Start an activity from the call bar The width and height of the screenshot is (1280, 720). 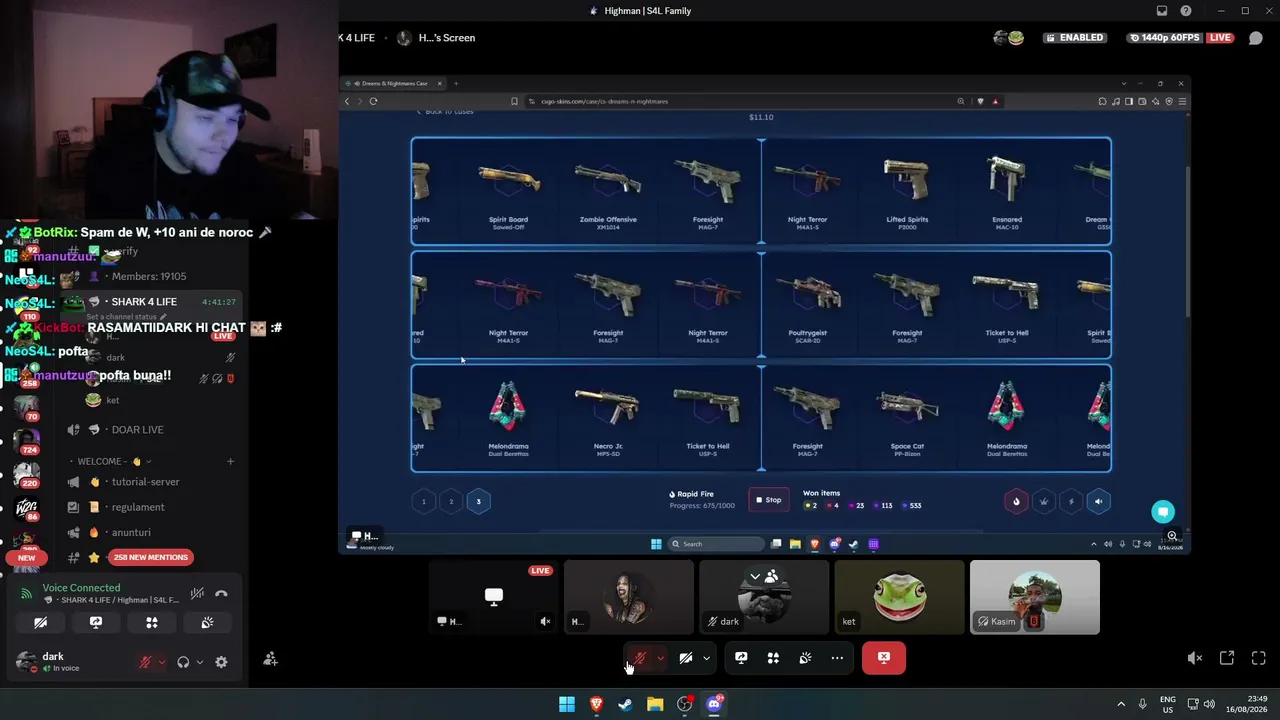pos(773,658)
